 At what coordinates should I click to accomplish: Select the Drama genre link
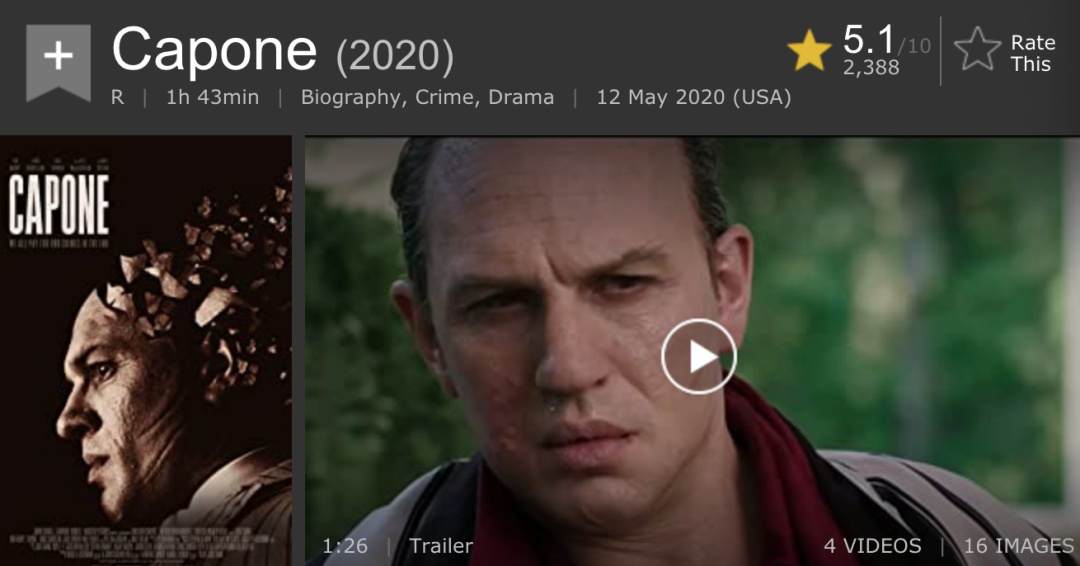[x=521, y=97]
